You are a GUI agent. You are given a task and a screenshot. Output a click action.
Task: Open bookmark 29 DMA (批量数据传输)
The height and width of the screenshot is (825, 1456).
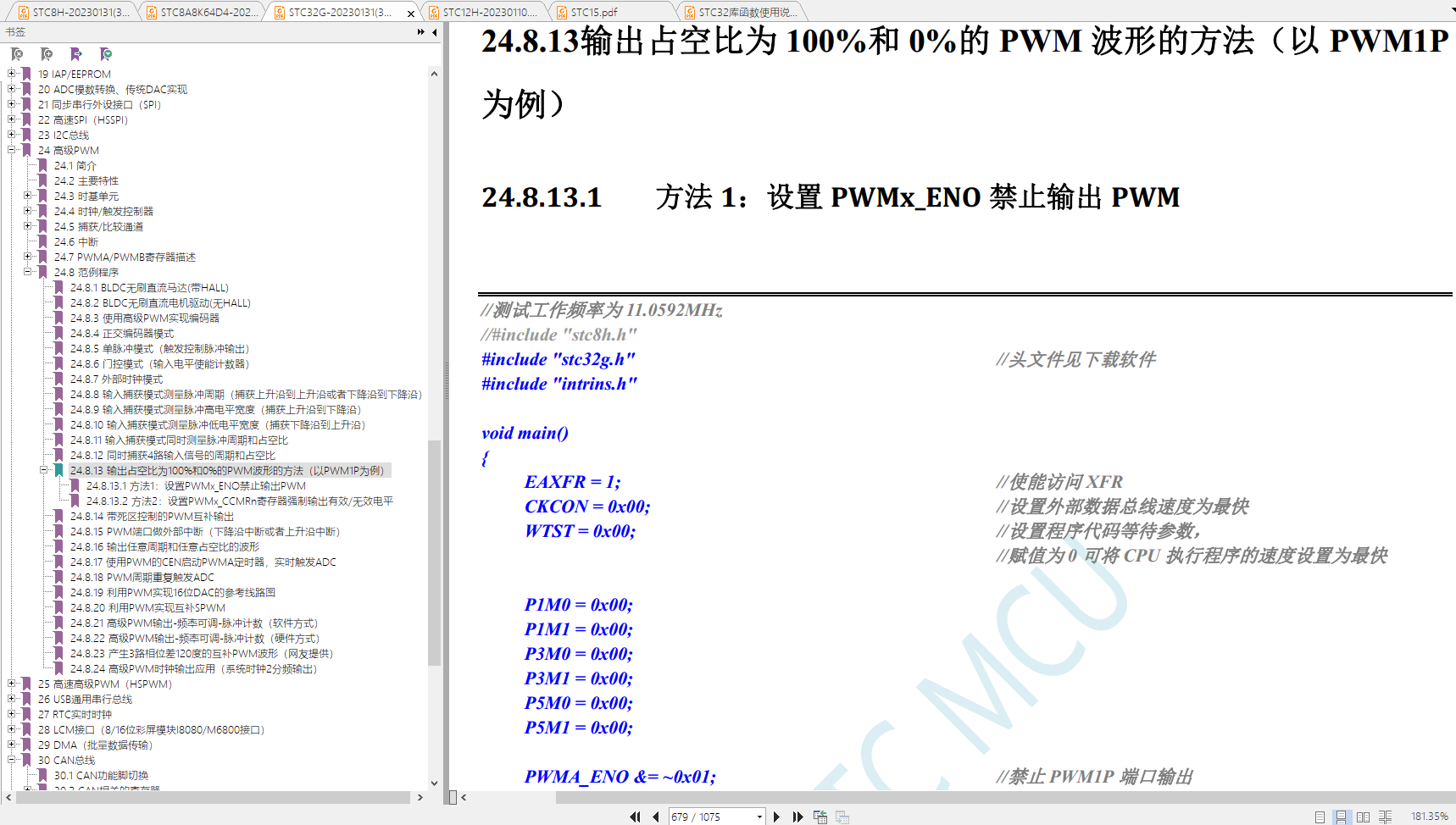click(x=95, y=745)
